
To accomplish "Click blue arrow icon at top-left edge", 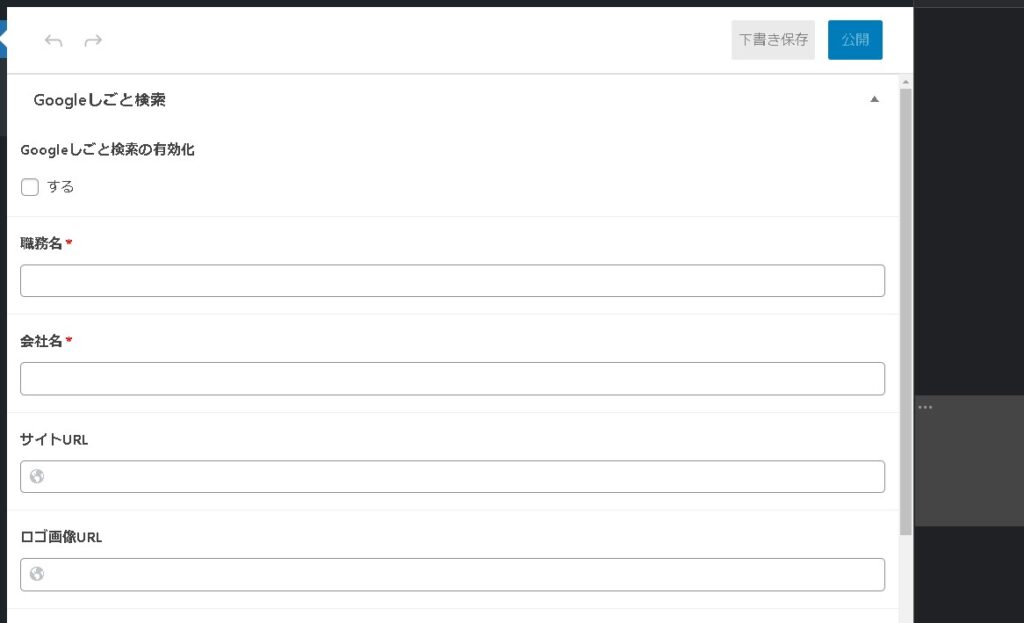I will pos(3,40).
